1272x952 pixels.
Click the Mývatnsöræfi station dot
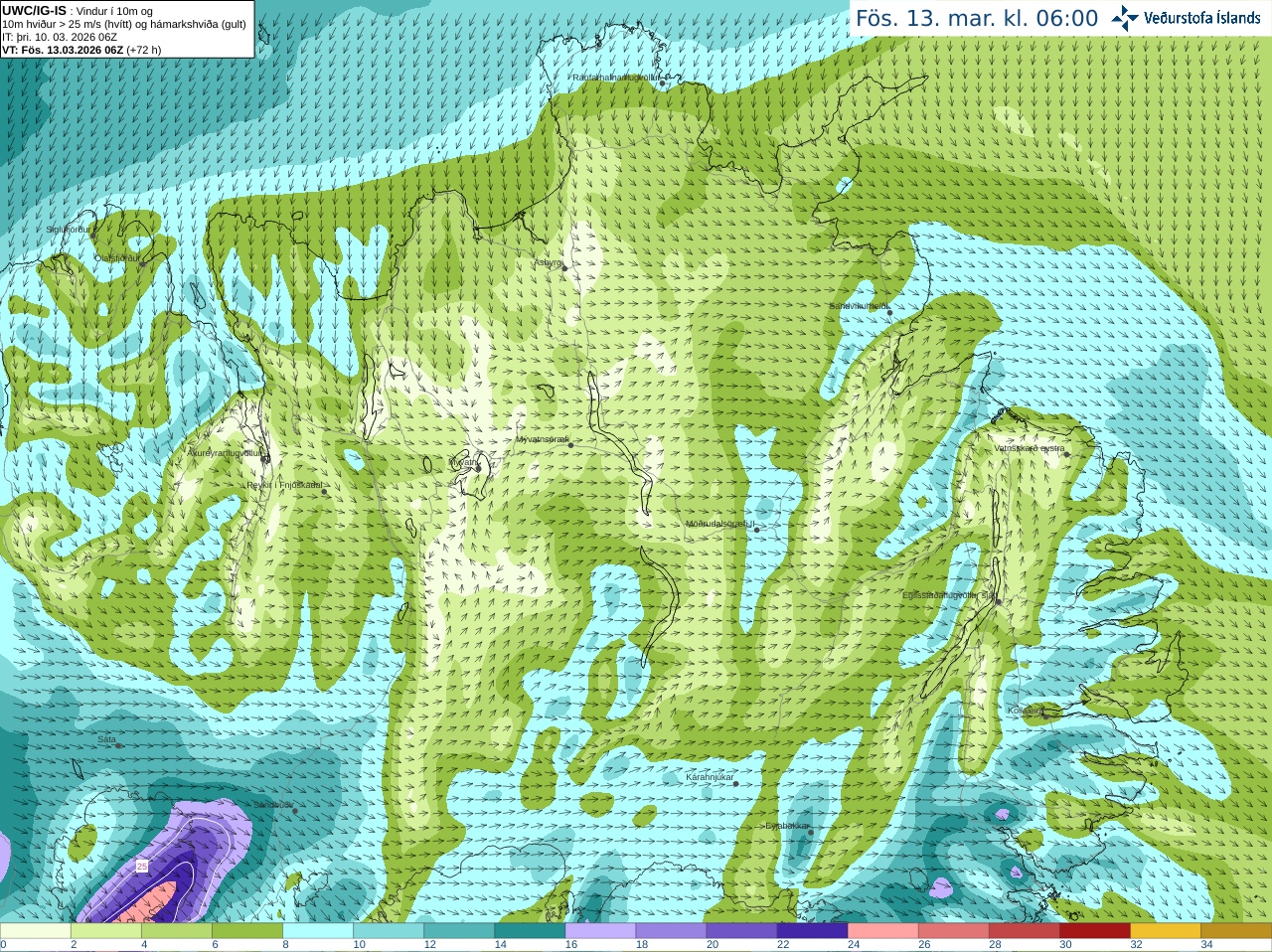coord(570,444)
